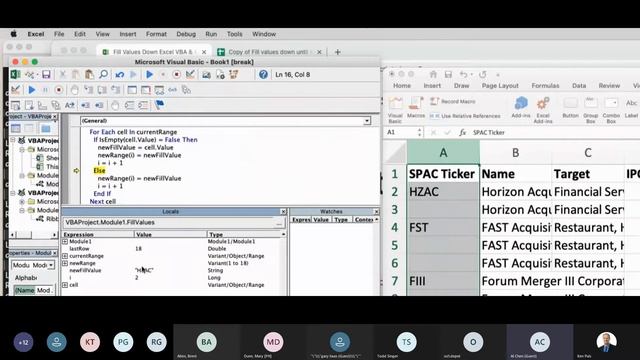
Task: Open the Run menu
Action: [x=211, y=34]
